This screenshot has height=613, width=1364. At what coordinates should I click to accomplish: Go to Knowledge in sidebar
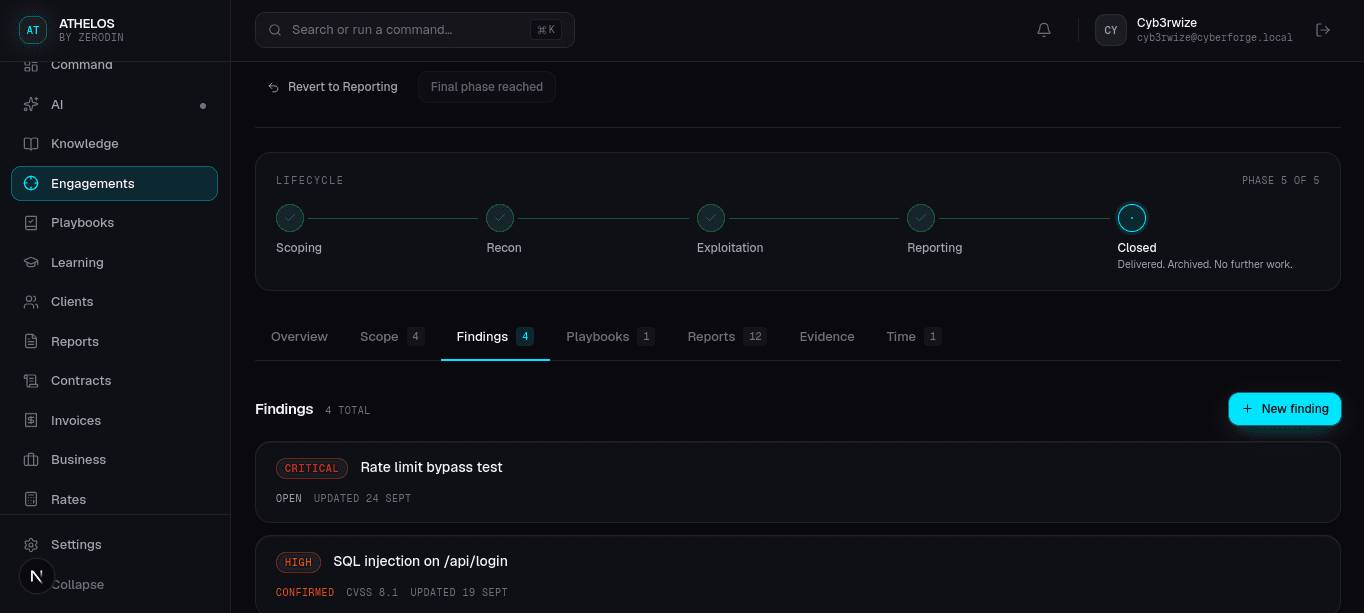click(x=114, y=144)
